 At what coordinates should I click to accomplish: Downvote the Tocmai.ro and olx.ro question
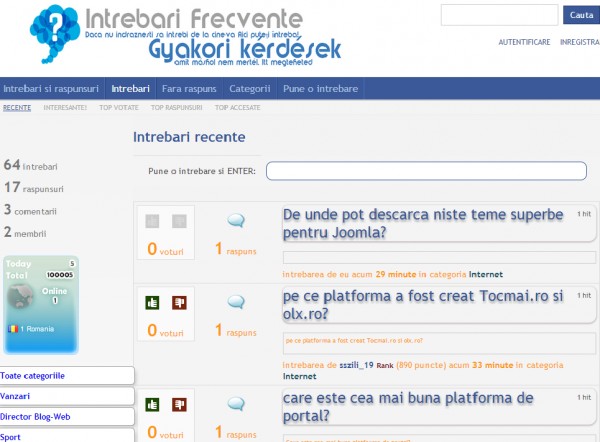coord(179,302)
